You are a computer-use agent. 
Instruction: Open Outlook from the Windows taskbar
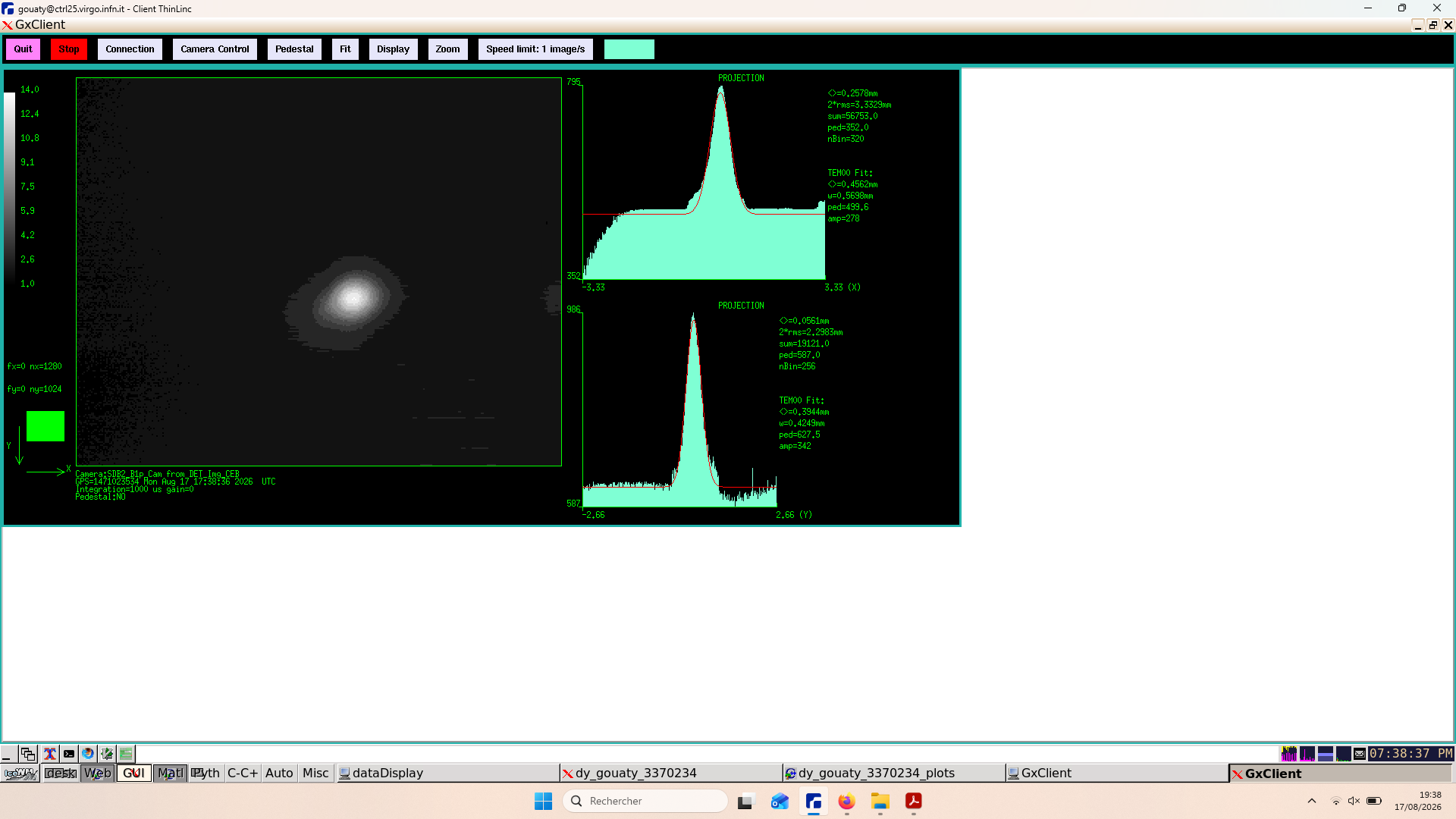click(780, 802)
